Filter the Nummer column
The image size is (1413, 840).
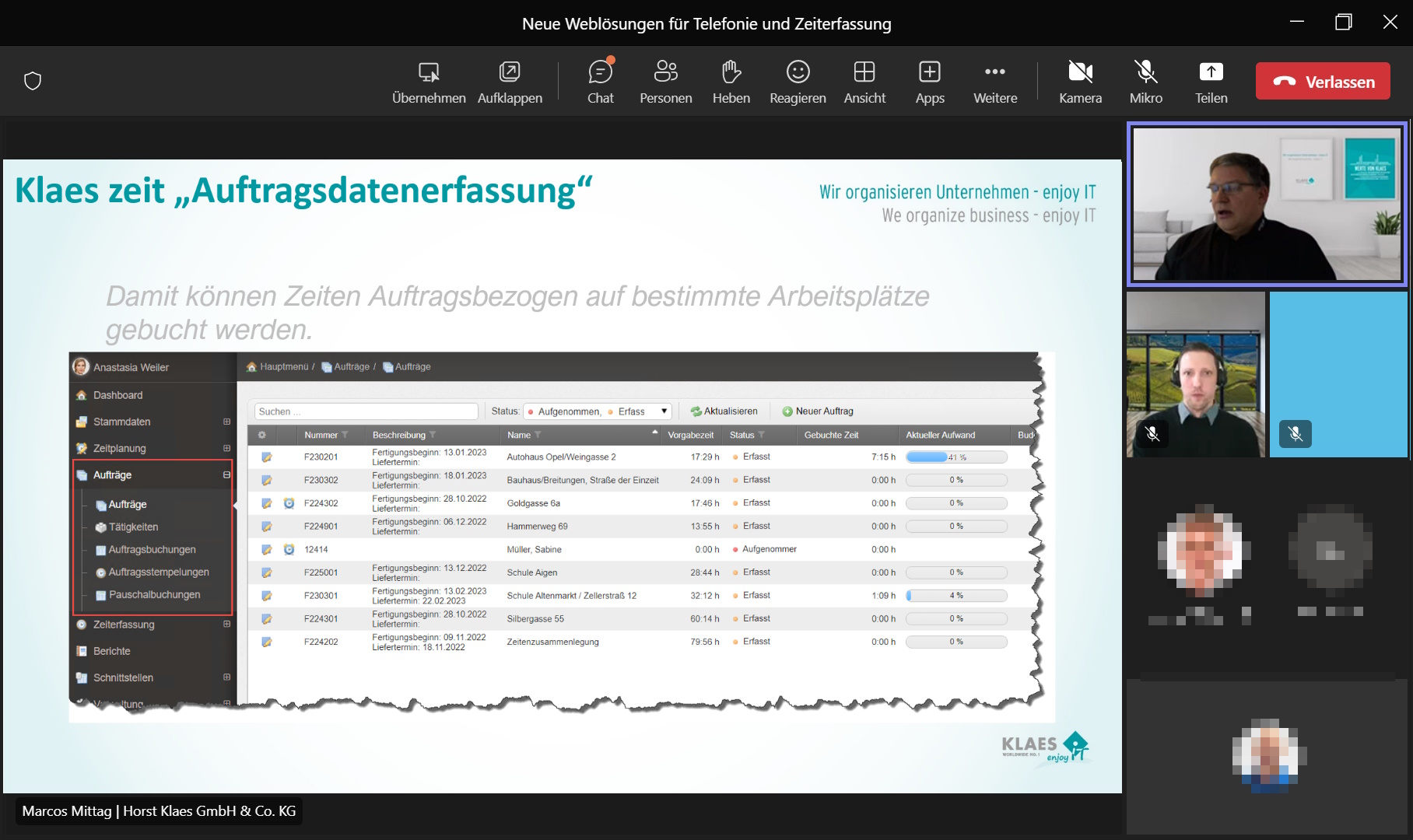(345, 435)
